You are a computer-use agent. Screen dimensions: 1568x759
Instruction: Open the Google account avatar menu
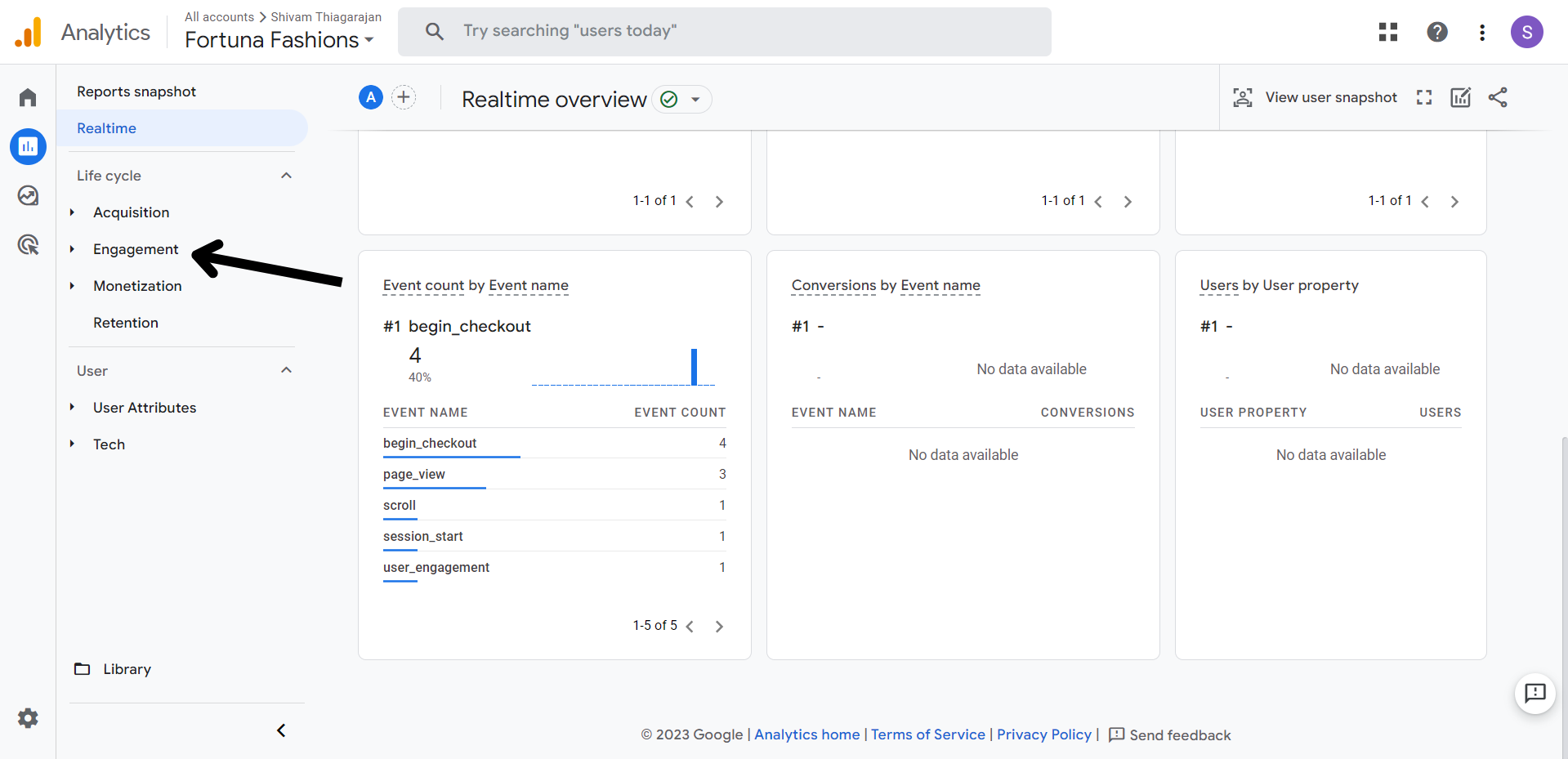tap(1527, 32)
